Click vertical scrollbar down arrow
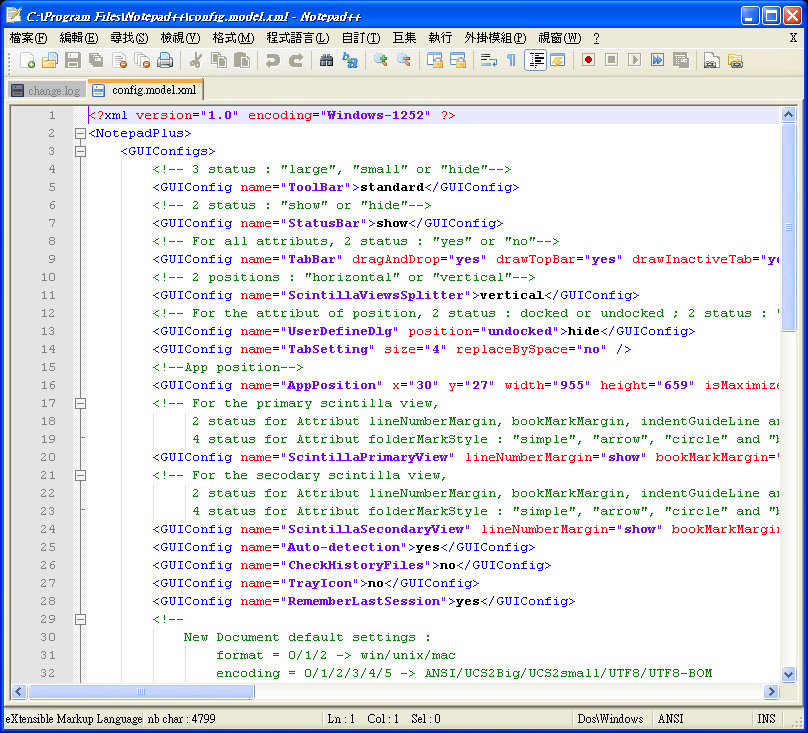This screenshot has height=733, width=808. (x=788, y=674)
